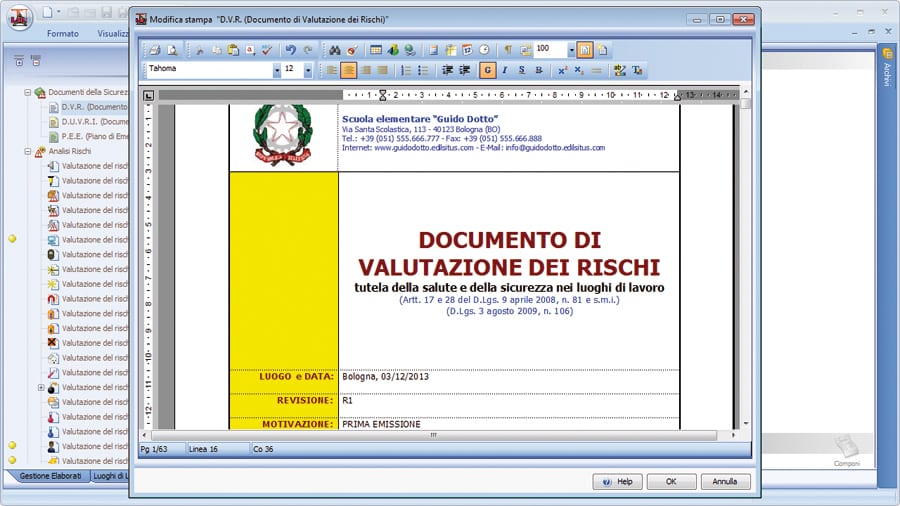
Task: Decrease indent with the outdent icon
Action: pyautogui.click(x=448, y=71)
